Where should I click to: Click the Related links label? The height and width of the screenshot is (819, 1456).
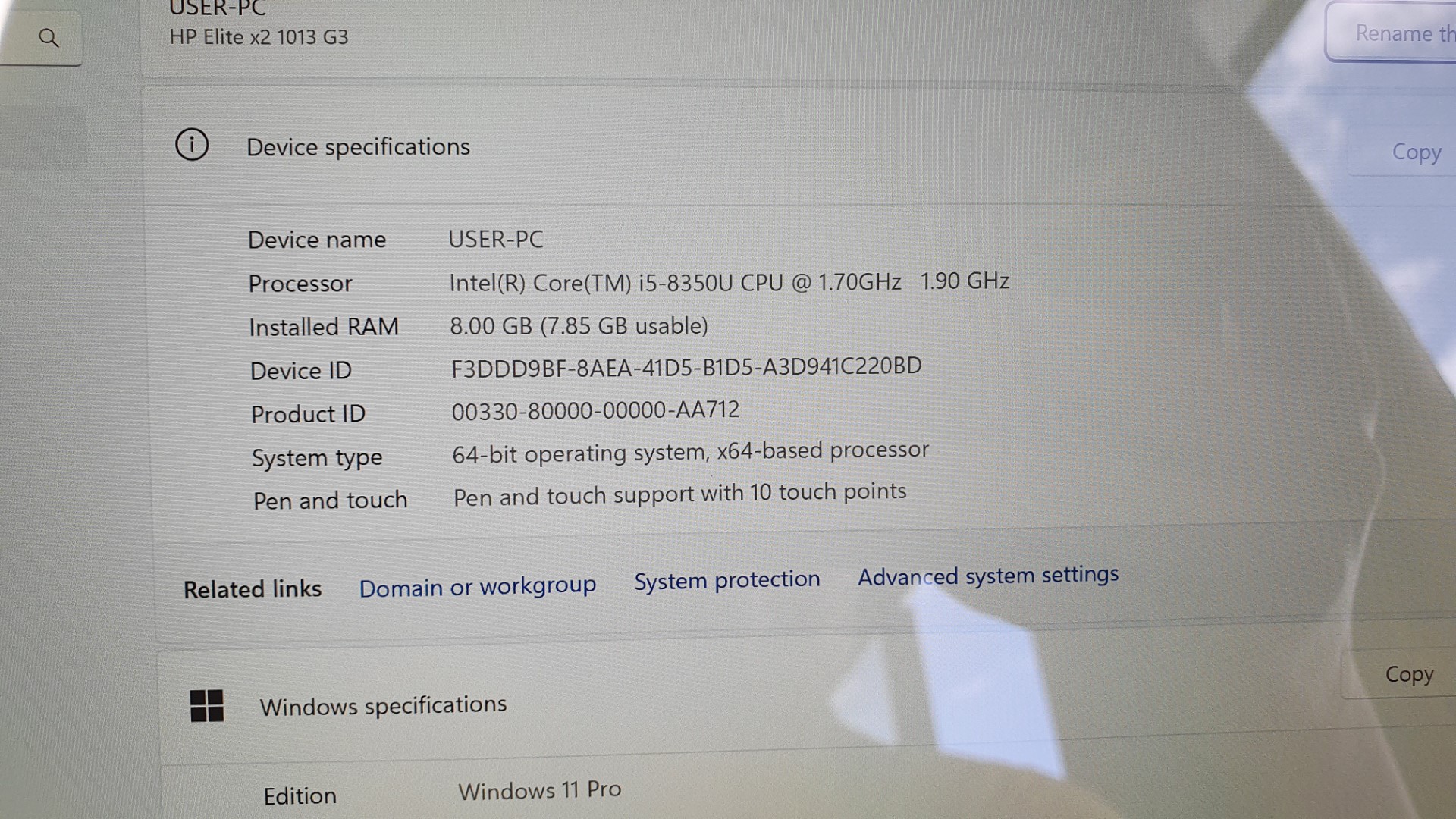253,589
